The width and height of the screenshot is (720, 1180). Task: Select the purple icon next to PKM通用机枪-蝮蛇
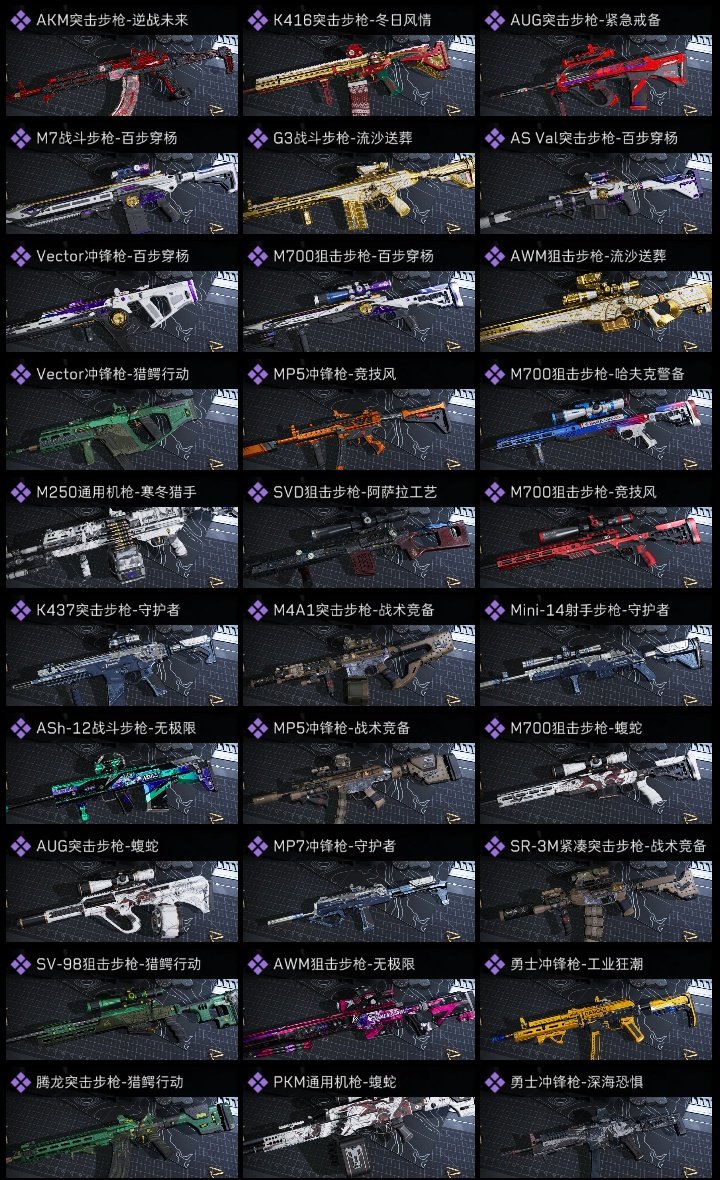point(257,1082)
